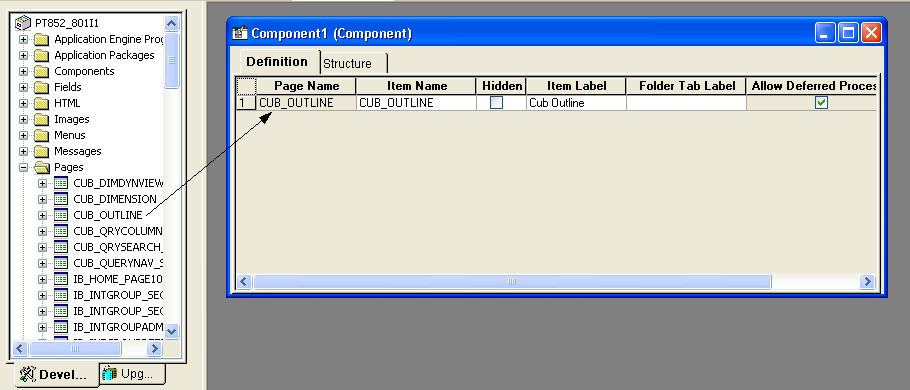Screen dimensions: 910x390
Task: Click the component grid horizontal scroll thumb
Action: coord(512,281)
